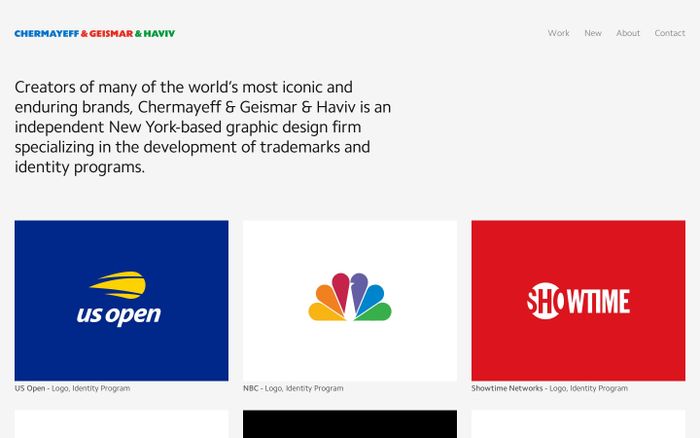The width and height of the screenshot is (700, 438).
Task: Click the intro paragraph starting 'Creators of many'
Action: [x=203, y=127]
